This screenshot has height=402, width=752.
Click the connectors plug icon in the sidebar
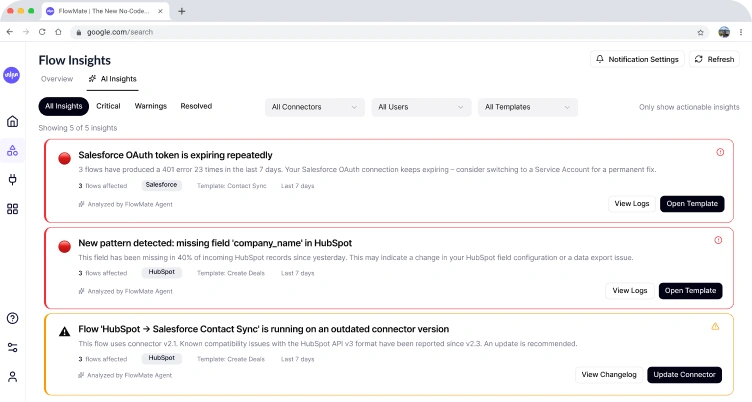(x=12, y=180)
